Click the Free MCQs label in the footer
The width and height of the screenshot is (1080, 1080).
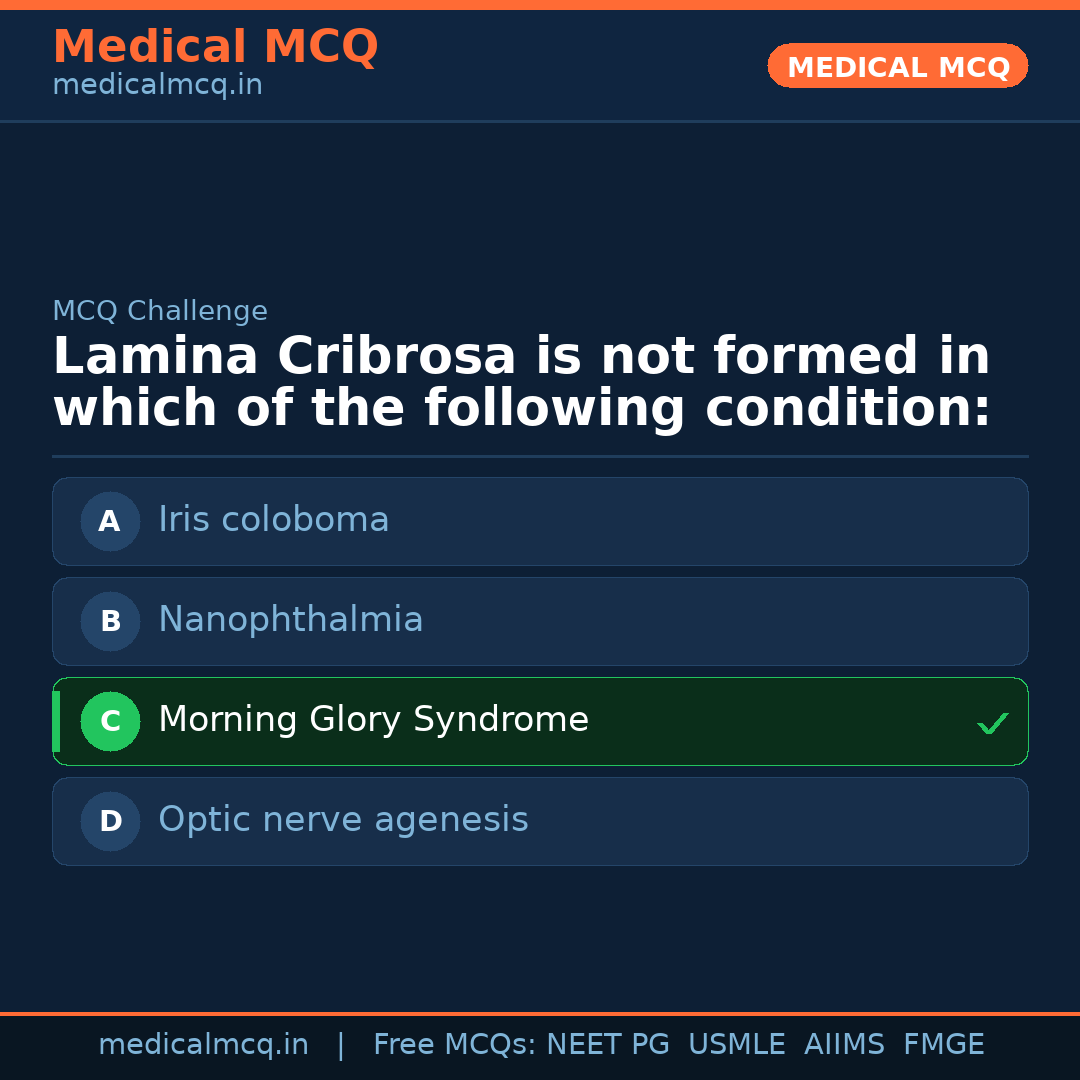(x=454, y=1045)
